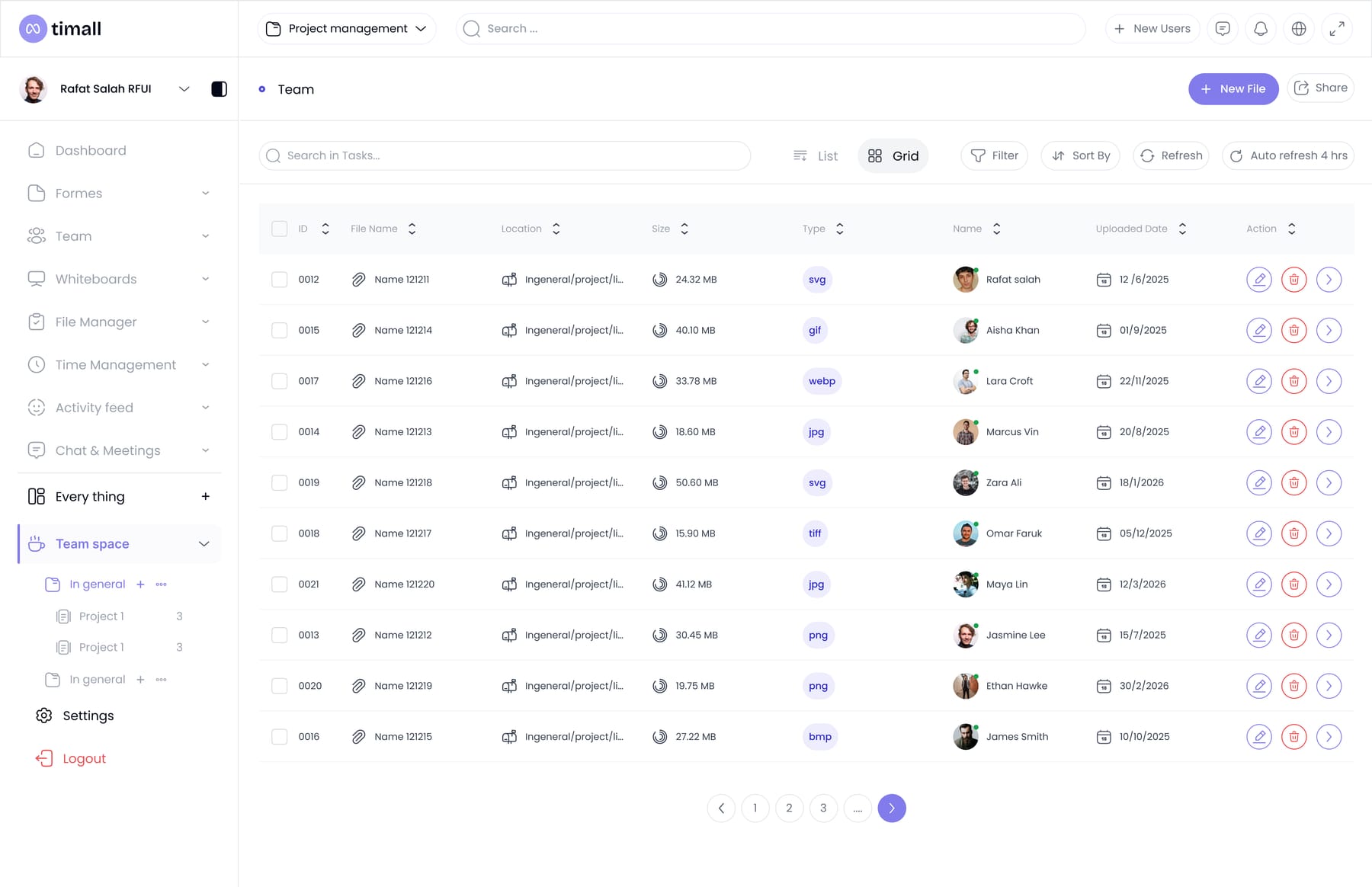Expand the Rafat Salah RFUI account menu
1372x887 pixels.
point(184,89)
